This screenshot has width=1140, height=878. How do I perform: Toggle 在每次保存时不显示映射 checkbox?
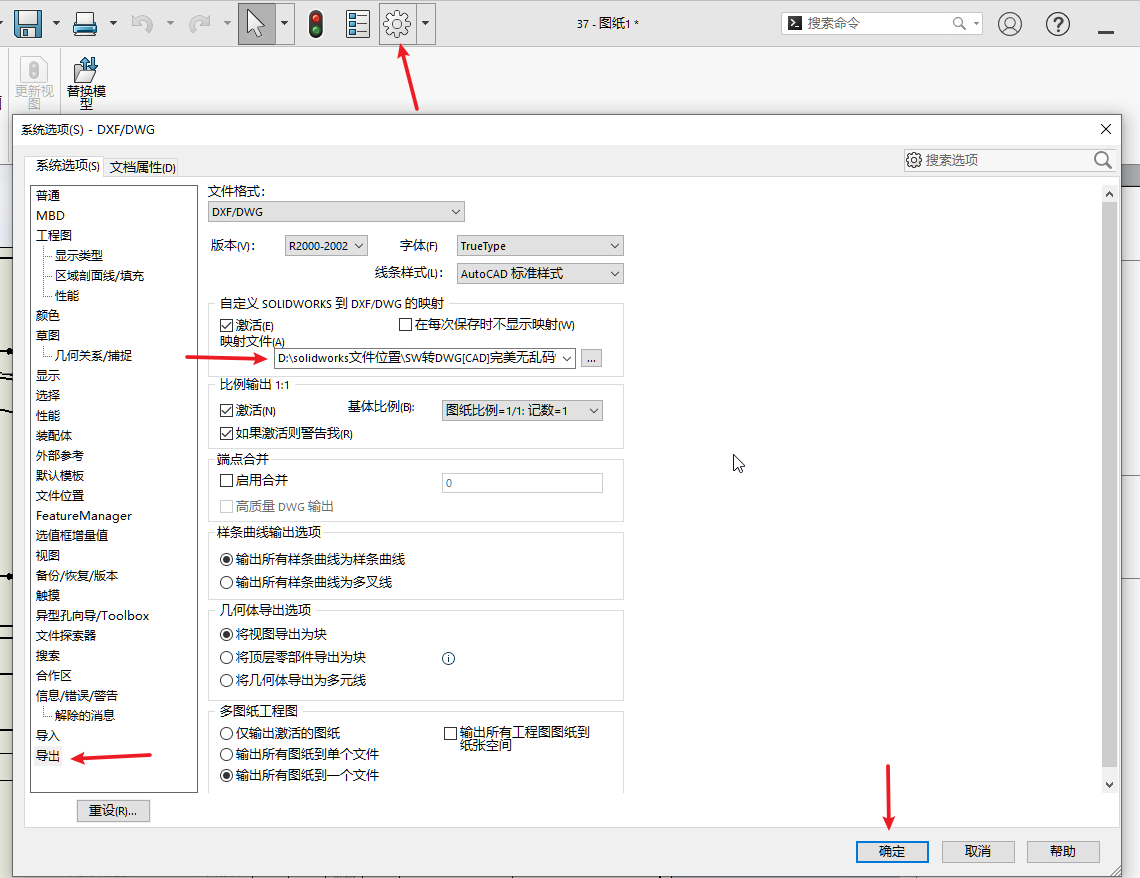pyautogui.click(x=406, y=324)
